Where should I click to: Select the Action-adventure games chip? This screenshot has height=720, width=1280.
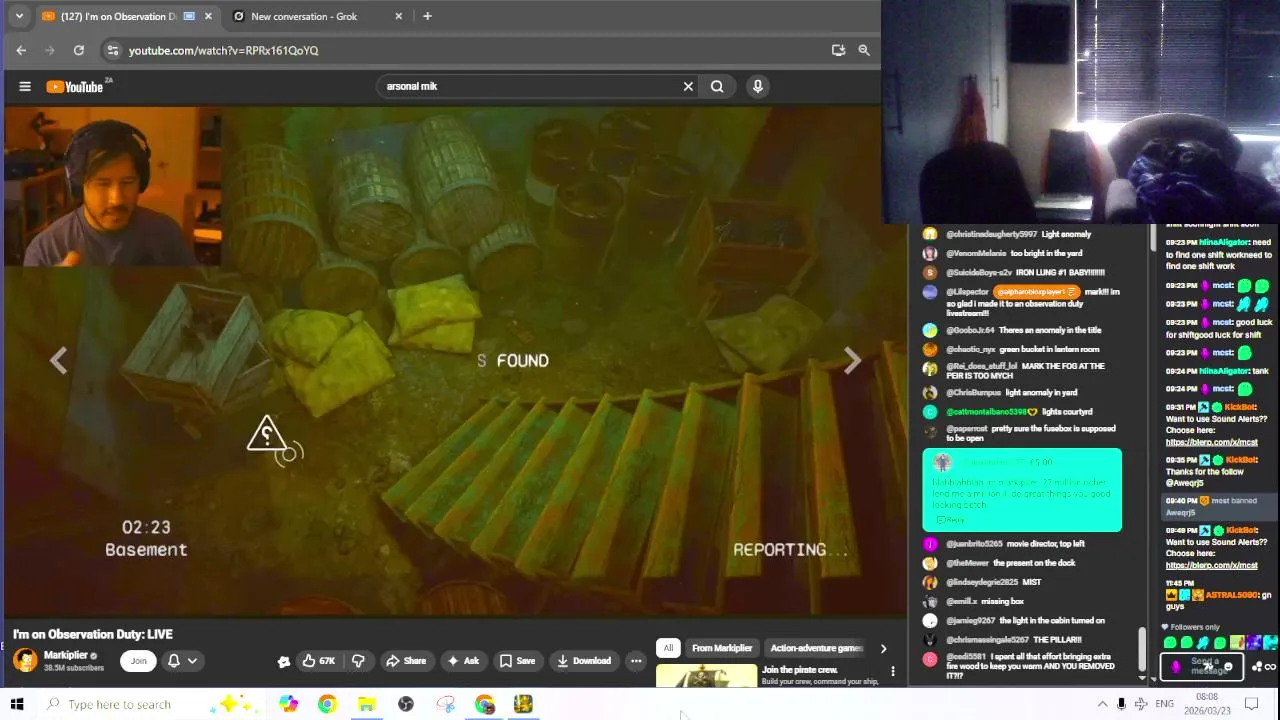coord(815,648)
